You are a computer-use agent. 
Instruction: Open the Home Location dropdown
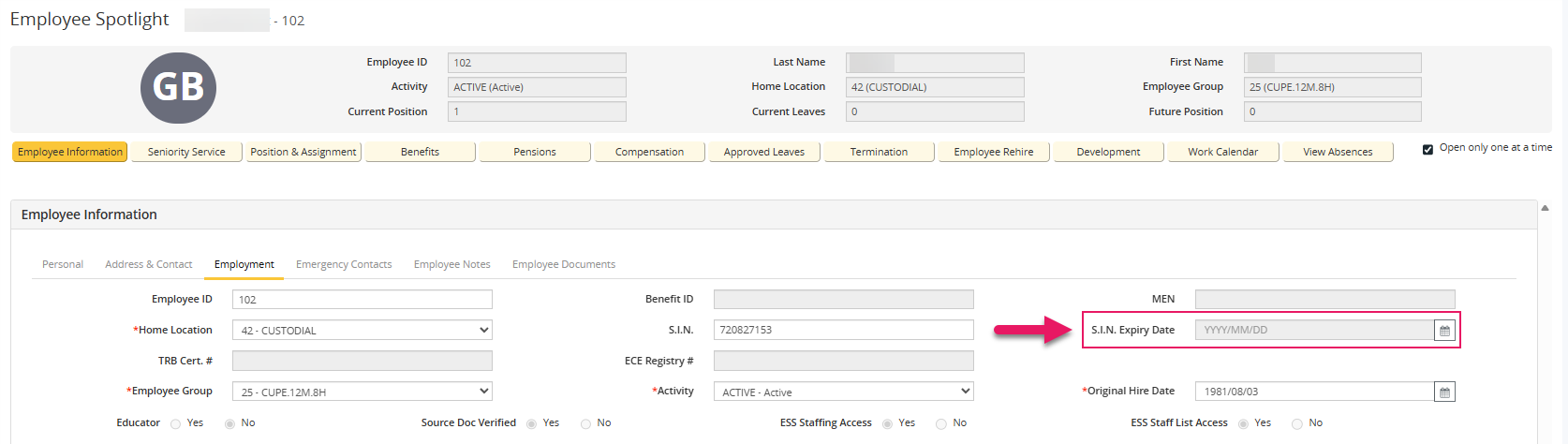point(362,331)
